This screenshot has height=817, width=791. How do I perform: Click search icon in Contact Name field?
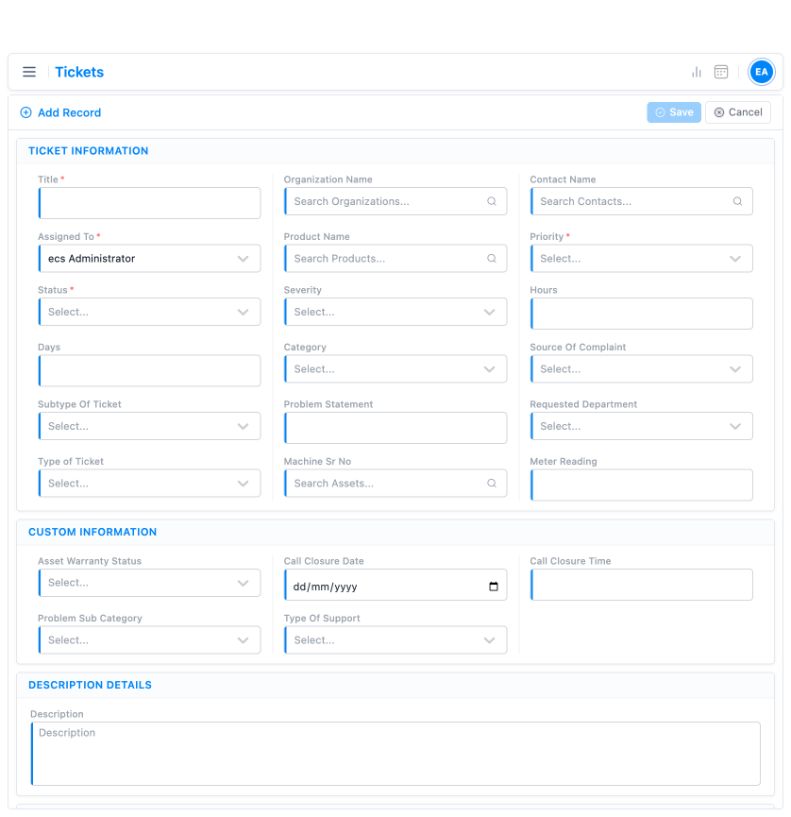(x=737, y=201)
